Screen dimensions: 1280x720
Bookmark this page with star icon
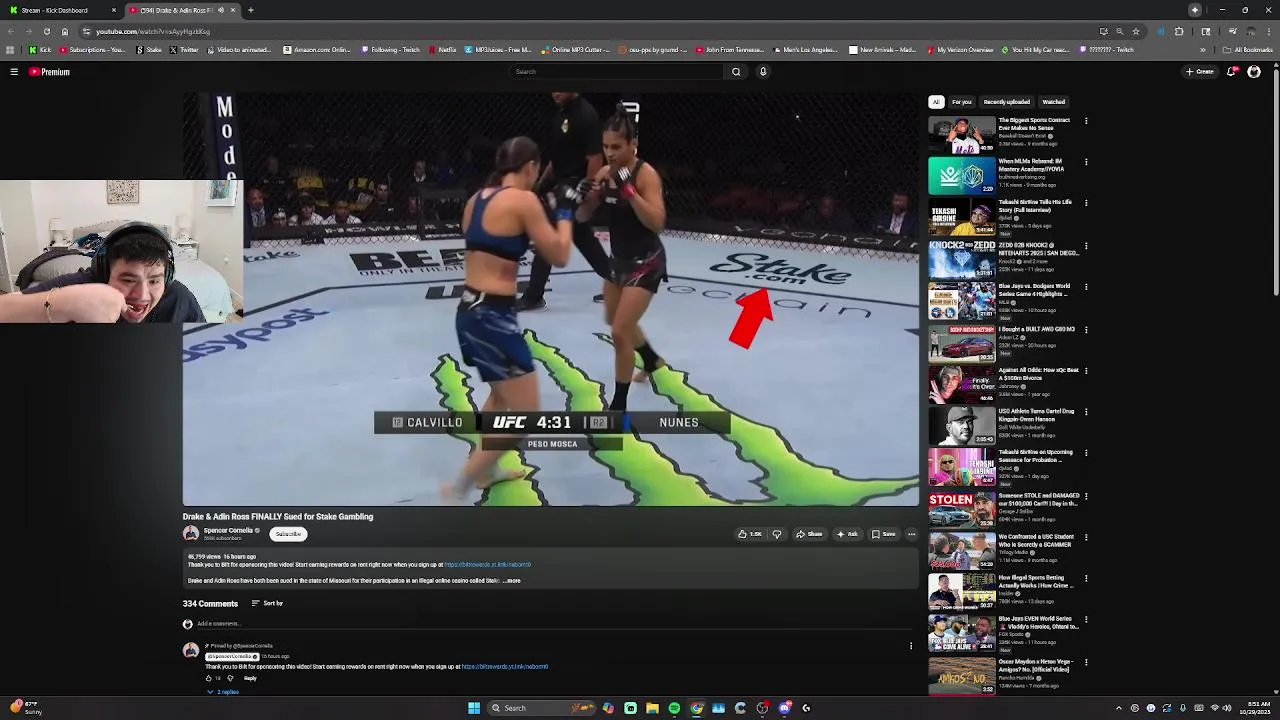point(1136,31)
